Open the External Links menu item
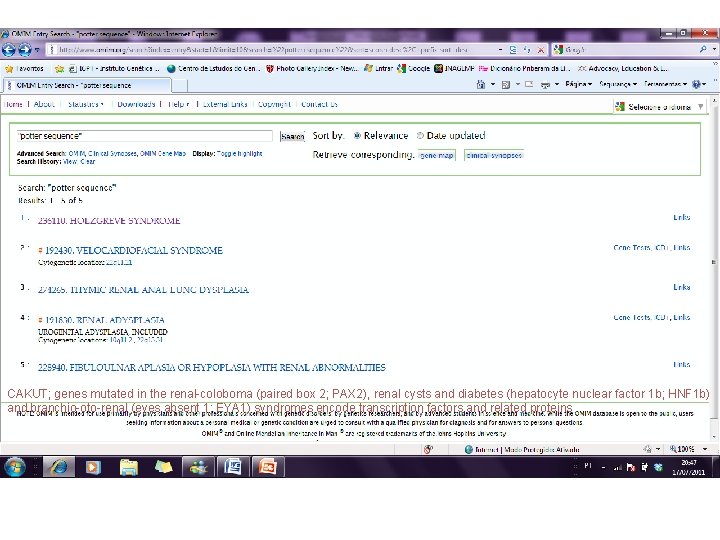This screenshot has height=540, width=720. coord(225,104)
